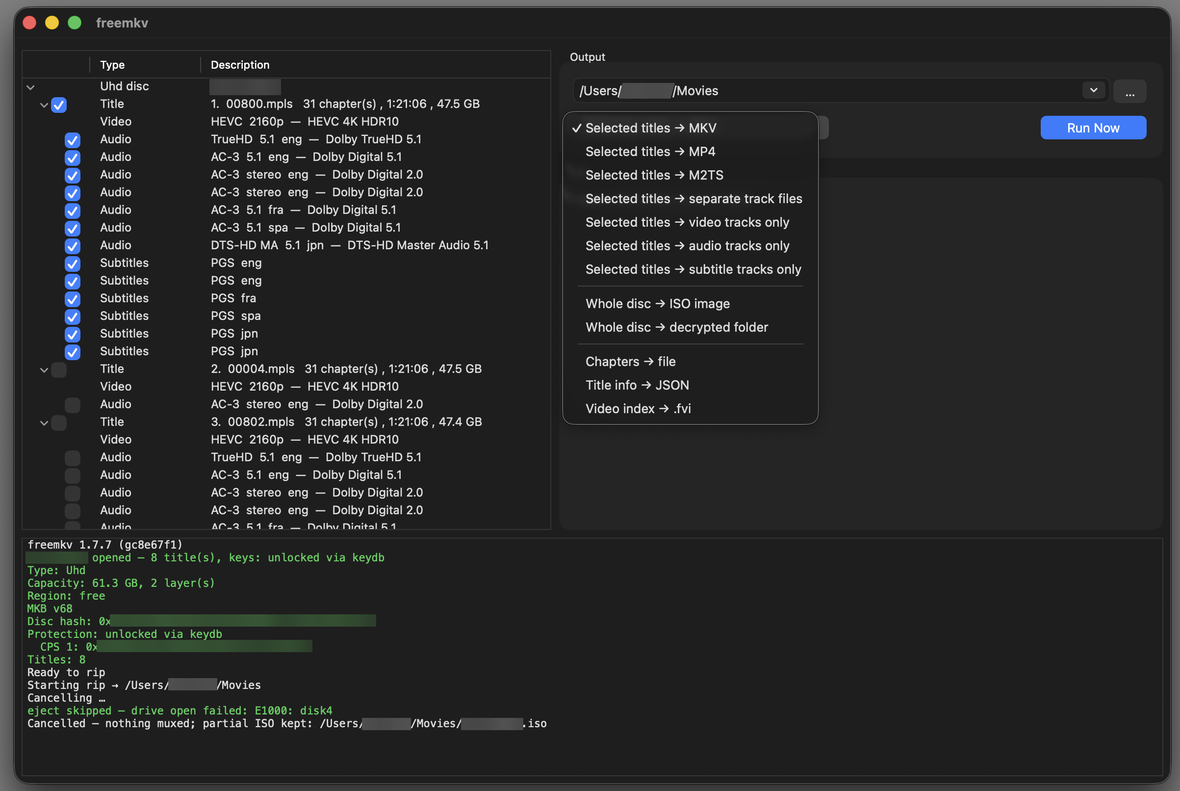
Task: Click the log line 'Ready to rip'
Action: [x=66, y=672]
